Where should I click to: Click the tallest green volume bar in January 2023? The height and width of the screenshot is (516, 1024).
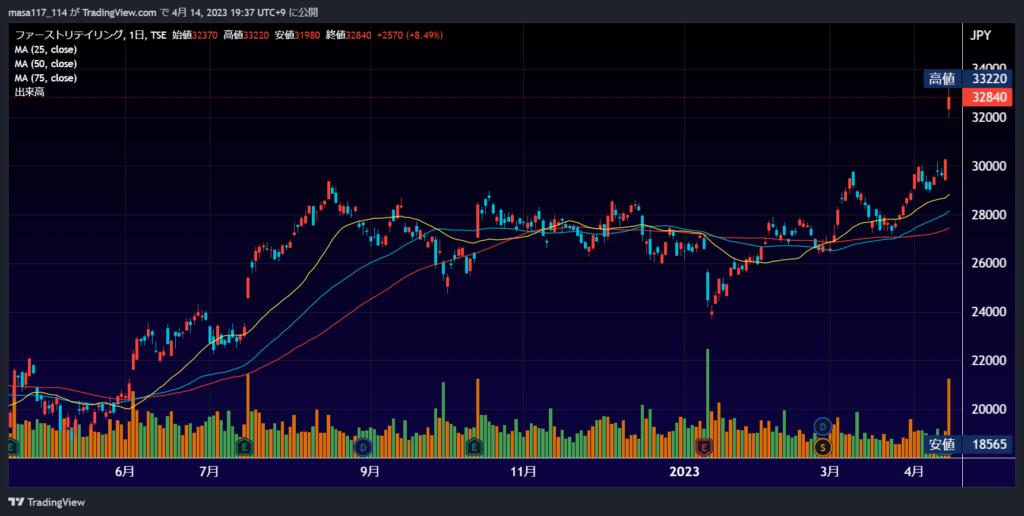point(707,403)
